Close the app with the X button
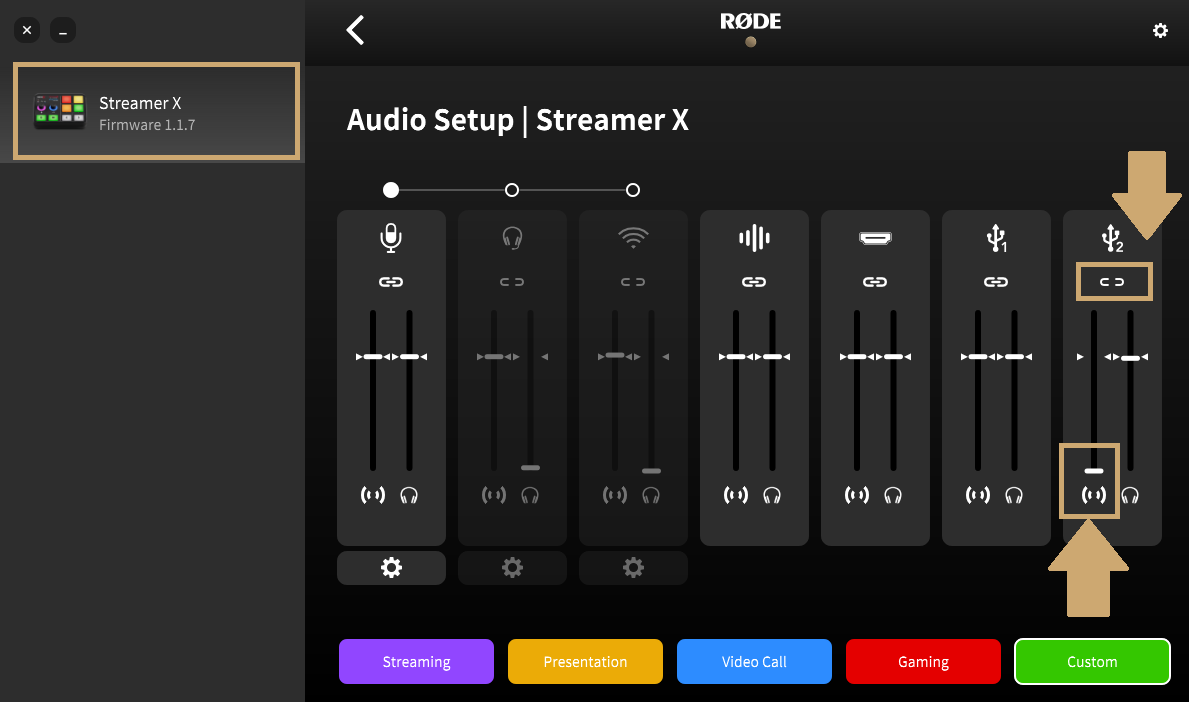The height and width of the screenshot is (702, 1189). click(27, 30)
